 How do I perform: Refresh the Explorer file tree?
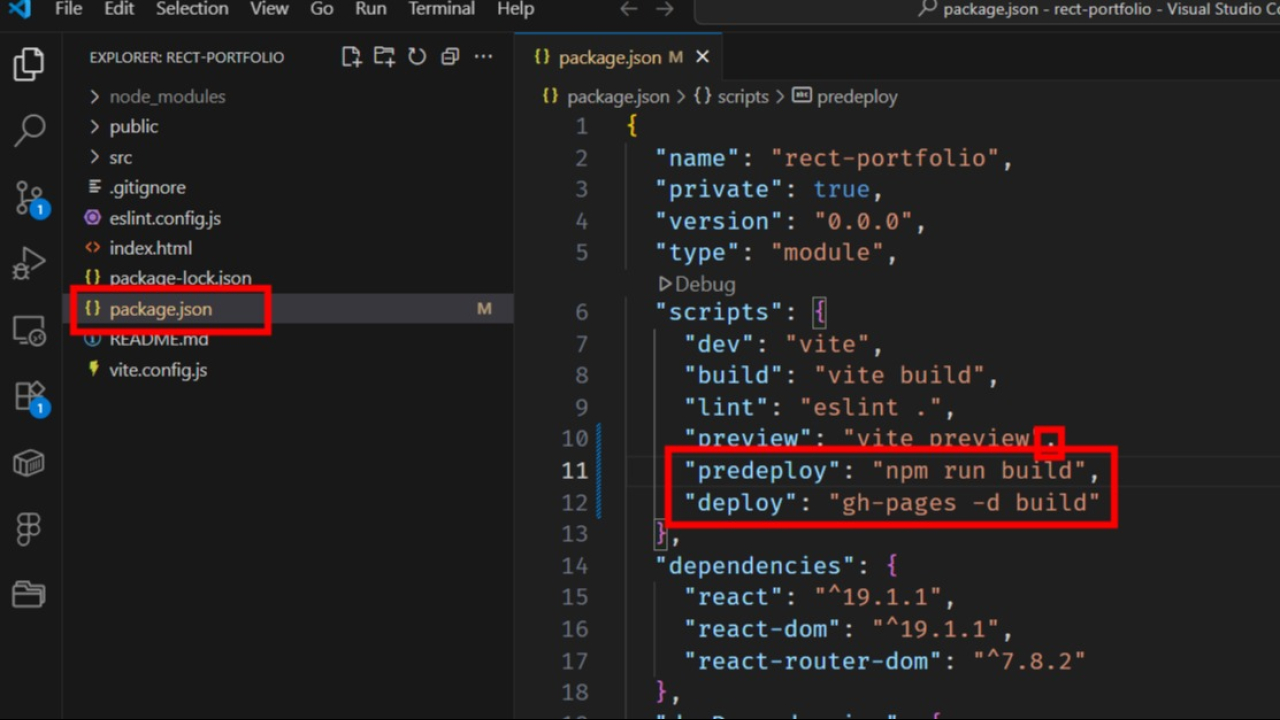tap(417, 57)
